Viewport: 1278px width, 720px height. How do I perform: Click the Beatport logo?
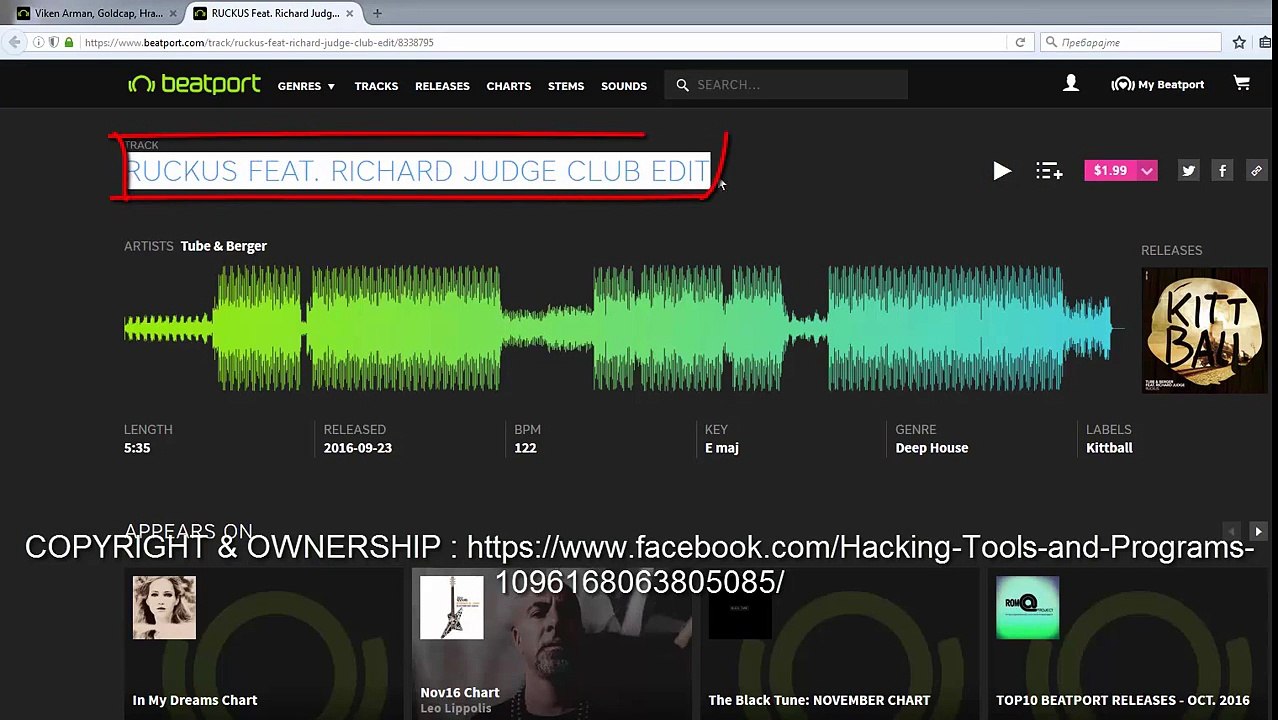click(x=194, y=84)
